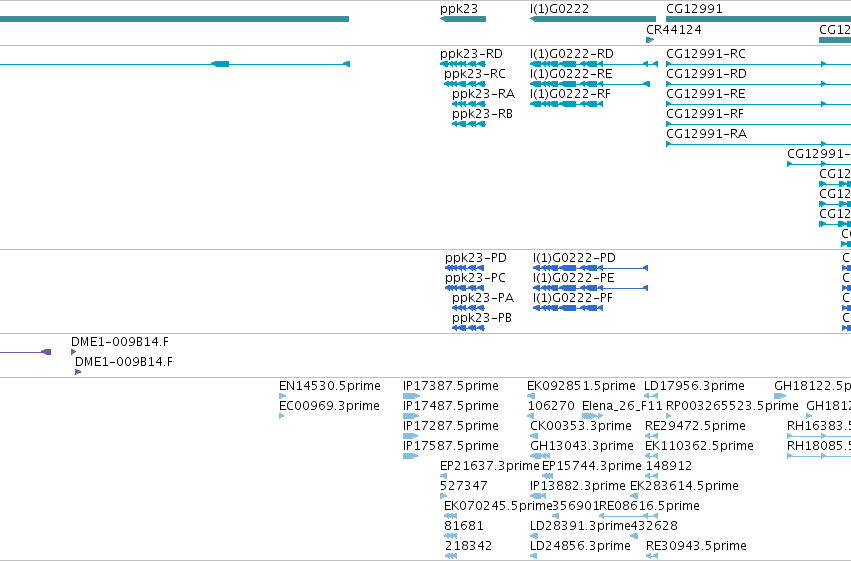The image size is (851, 561).
Task: Click protein ppk23-PD
Action: pyautogui.click(x=475, y=258)
